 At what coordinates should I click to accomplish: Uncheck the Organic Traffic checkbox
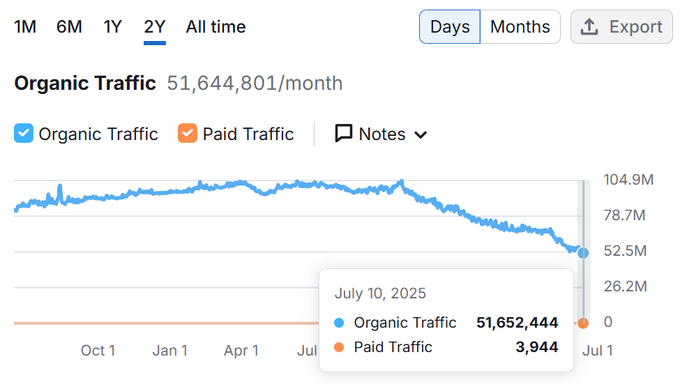tap(23, 133)
